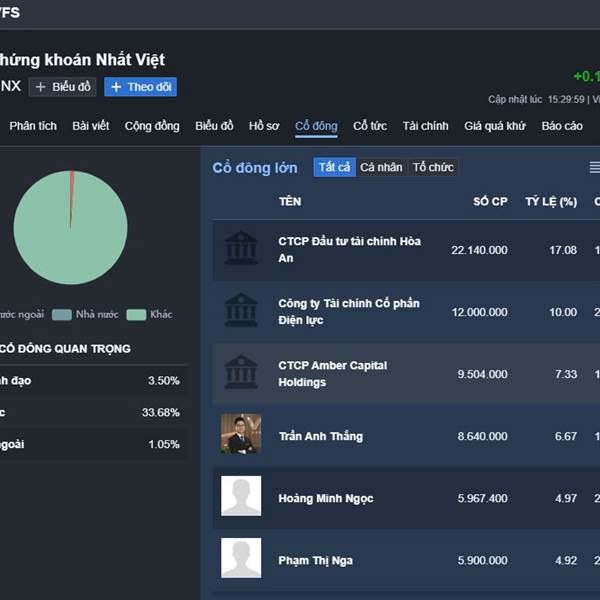Select the Tất cả filter

334,167
